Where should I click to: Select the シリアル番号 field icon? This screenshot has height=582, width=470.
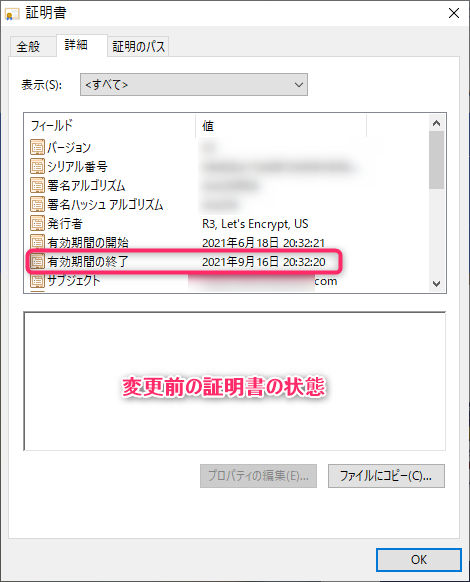[37, 166]
